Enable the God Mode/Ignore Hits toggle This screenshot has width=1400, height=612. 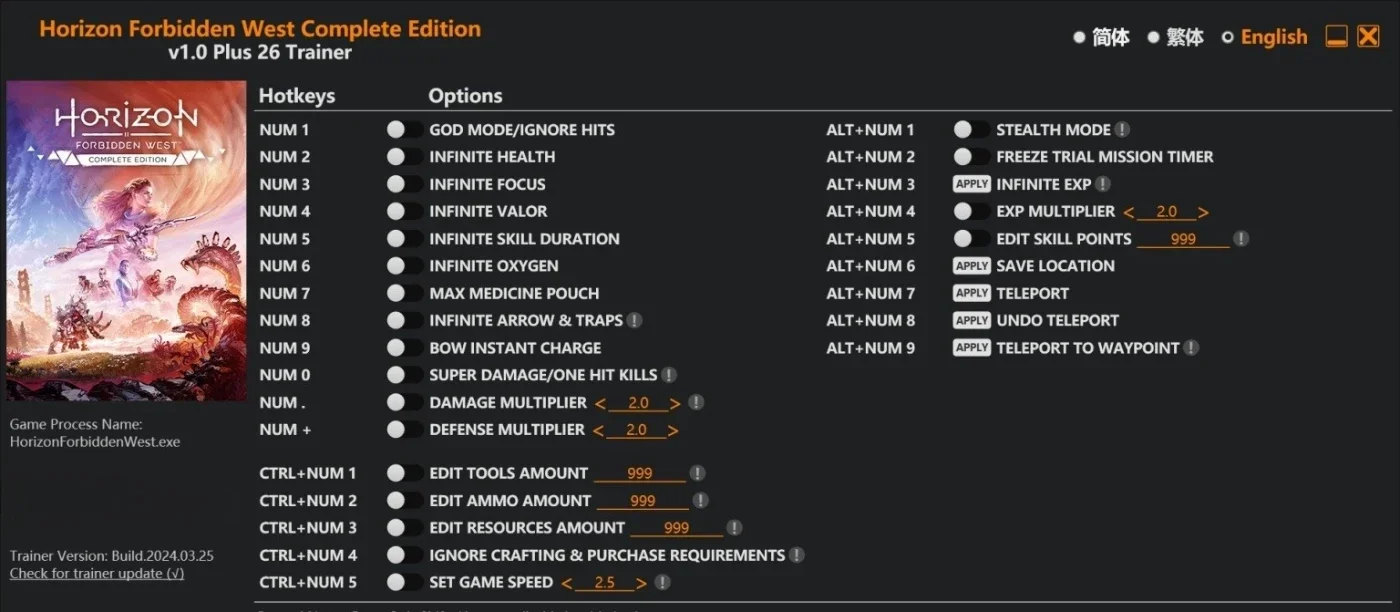click(405, 130)
